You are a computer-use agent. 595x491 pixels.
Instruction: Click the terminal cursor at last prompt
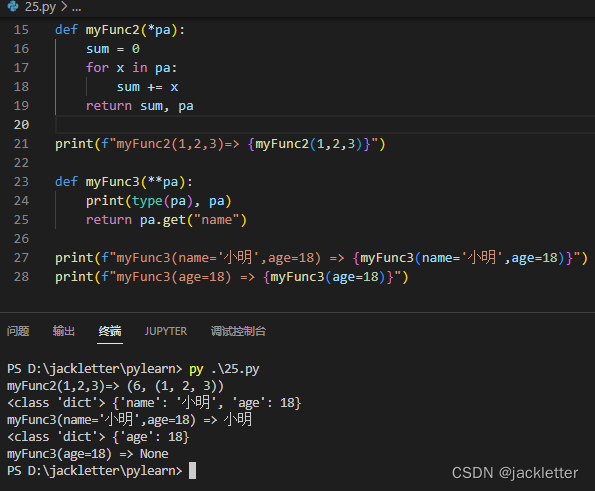(192, 471)
